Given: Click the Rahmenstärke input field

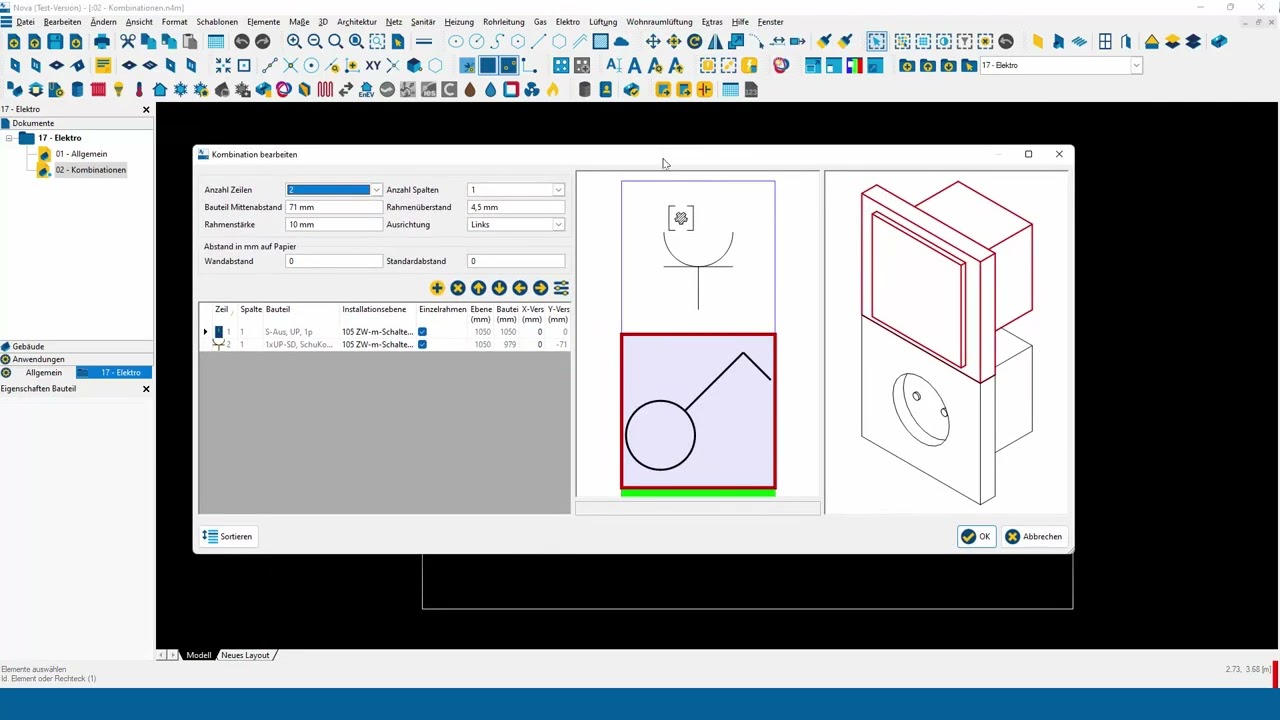Looking at the screenshot, I should click(x=334, y=225).
